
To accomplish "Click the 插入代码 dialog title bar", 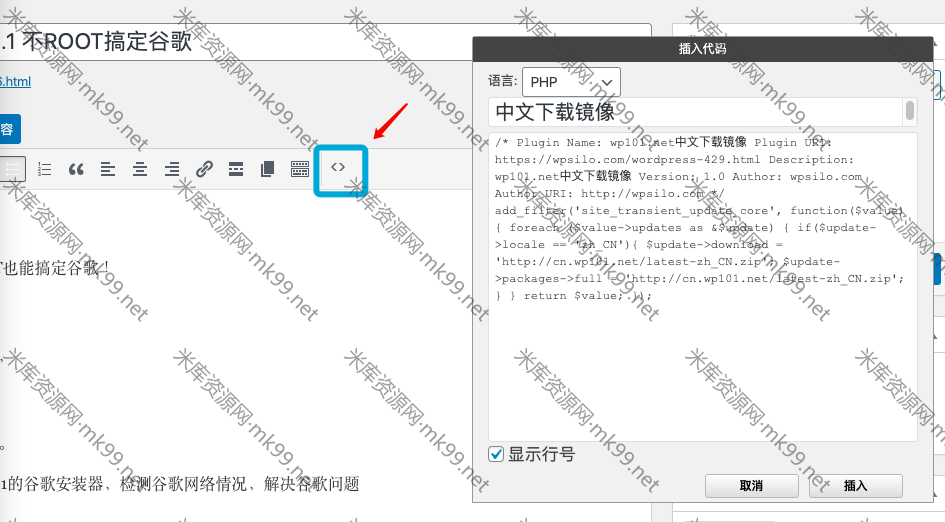I will pos(703,49).
